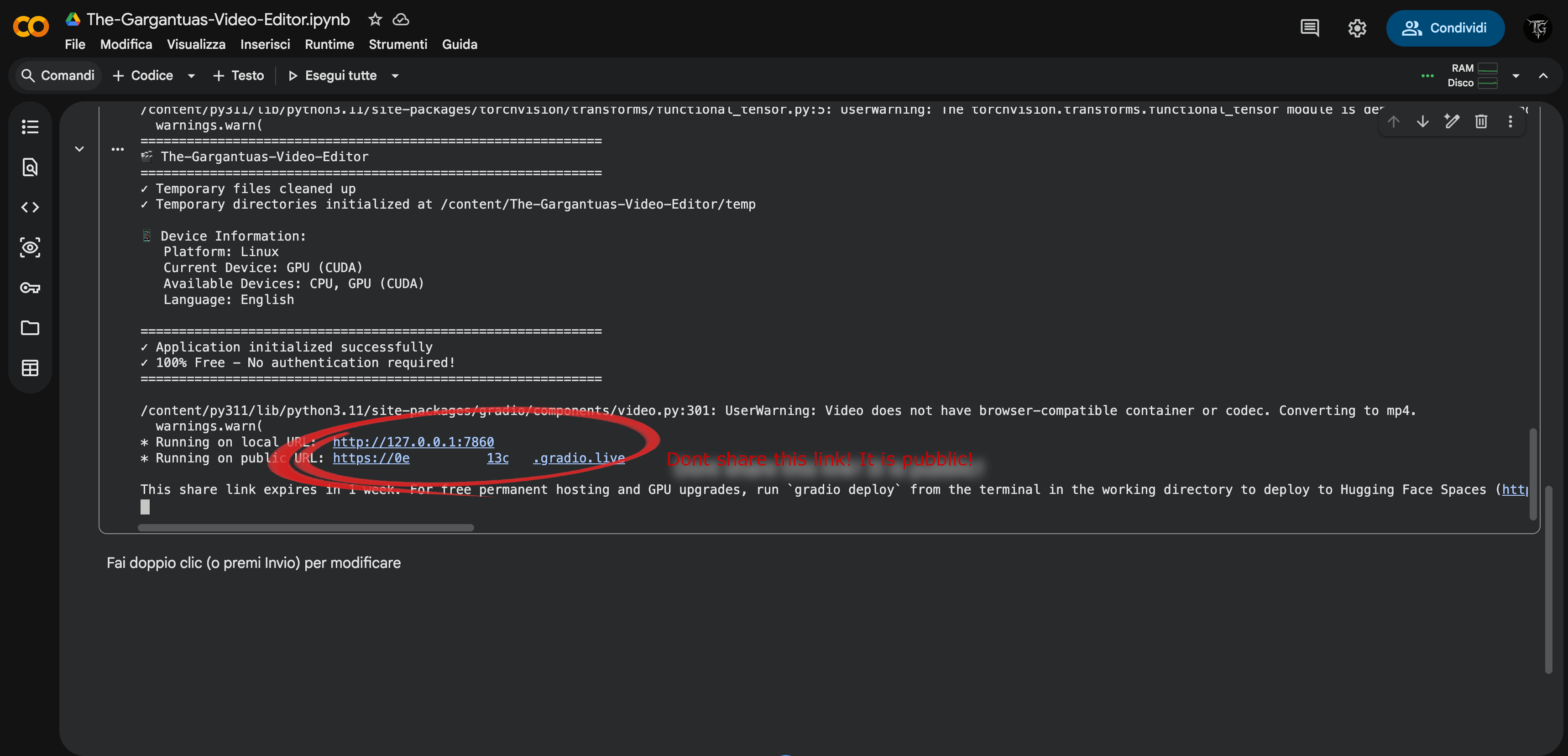Open the comments panel
This screenshot has height=756, width=1568.
[x=1309, y=28]
